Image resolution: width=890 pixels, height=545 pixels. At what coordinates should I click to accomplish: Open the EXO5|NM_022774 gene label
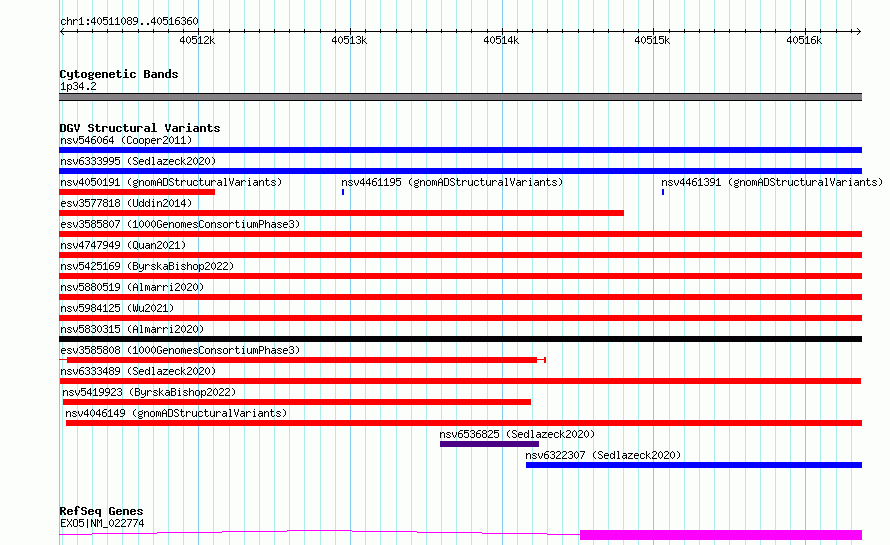pyautogui.click(x=102, y=523)
